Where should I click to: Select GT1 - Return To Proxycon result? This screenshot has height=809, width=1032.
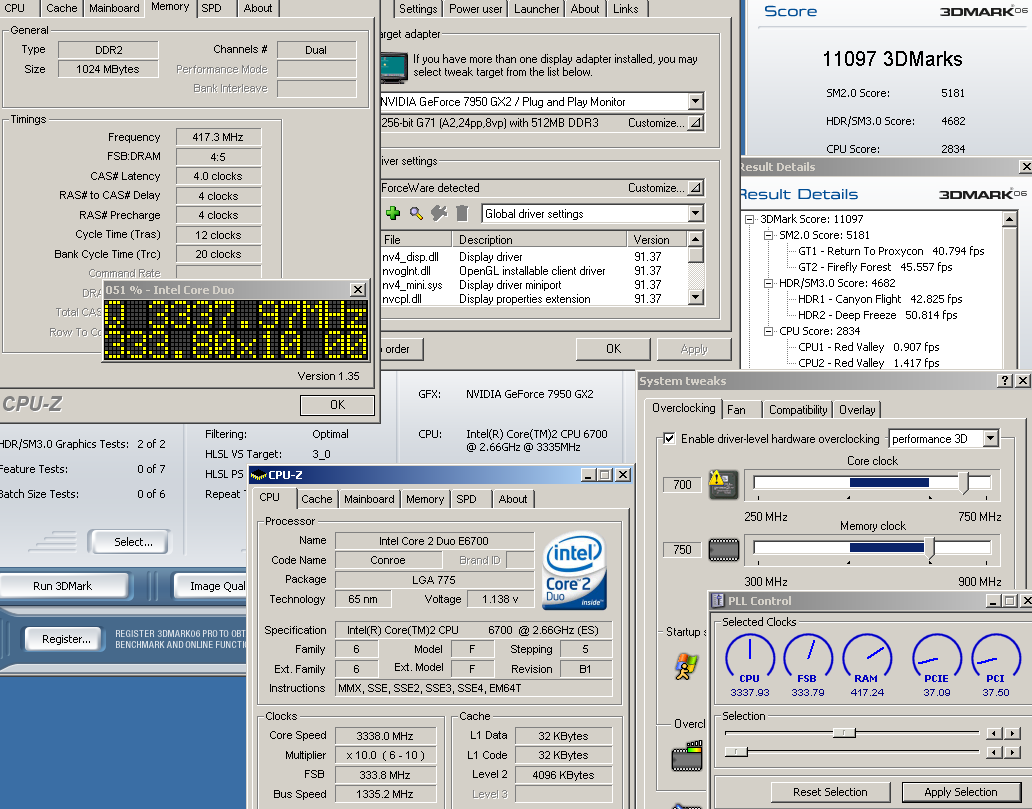(x=891, y=251)
